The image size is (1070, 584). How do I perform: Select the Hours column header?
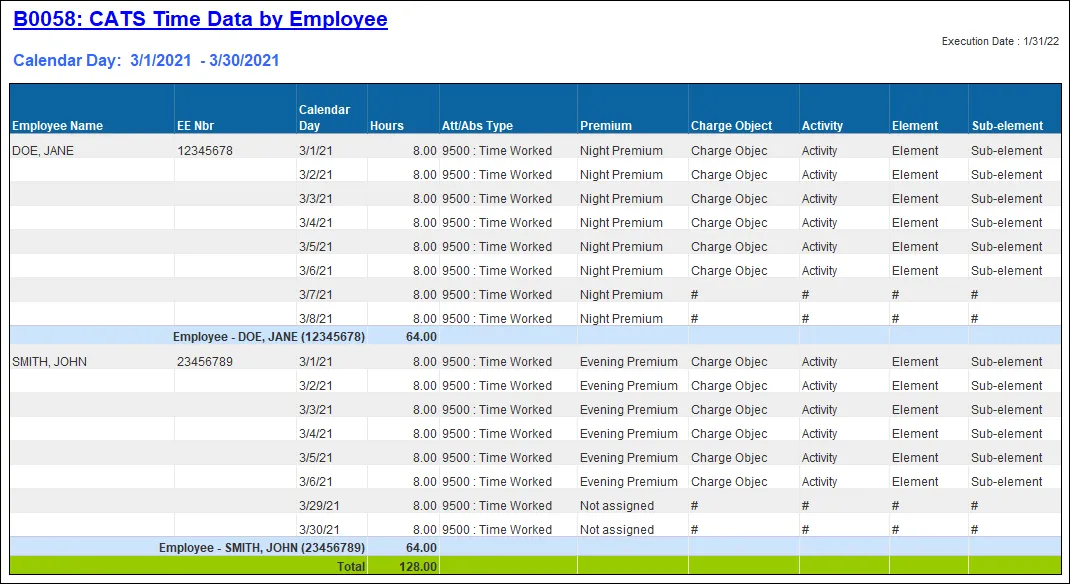point(387,126)
